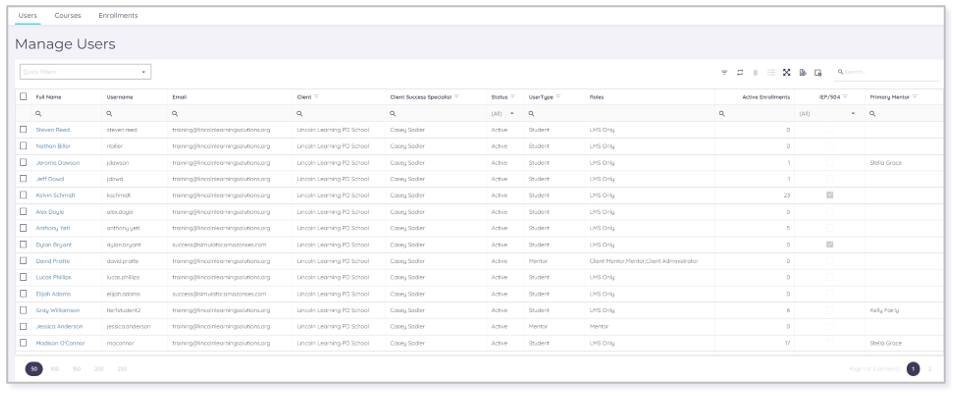
Task: Switch to the Users tab
Action: [x=27, y=15]
